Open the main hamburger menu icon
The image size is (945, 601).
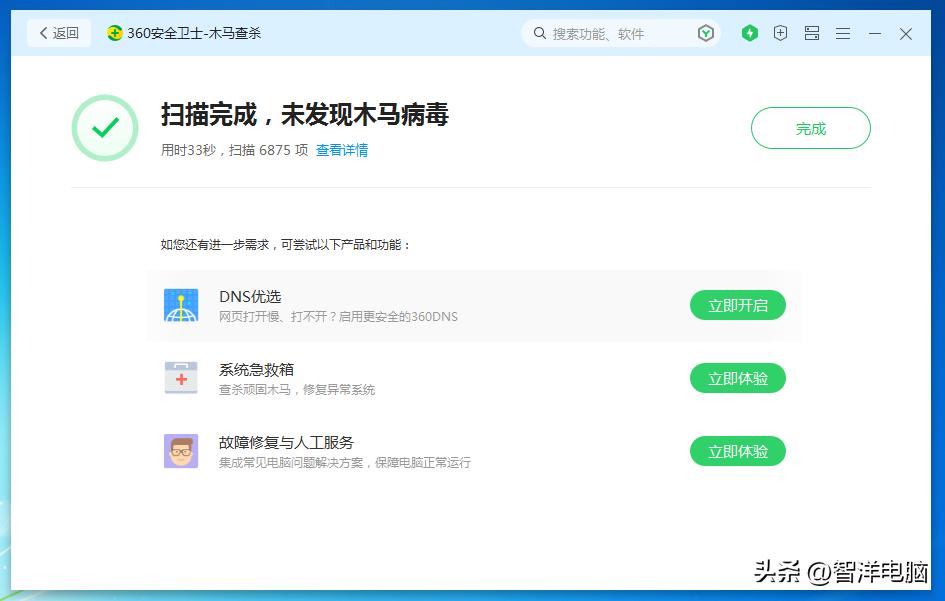point(842,33)
